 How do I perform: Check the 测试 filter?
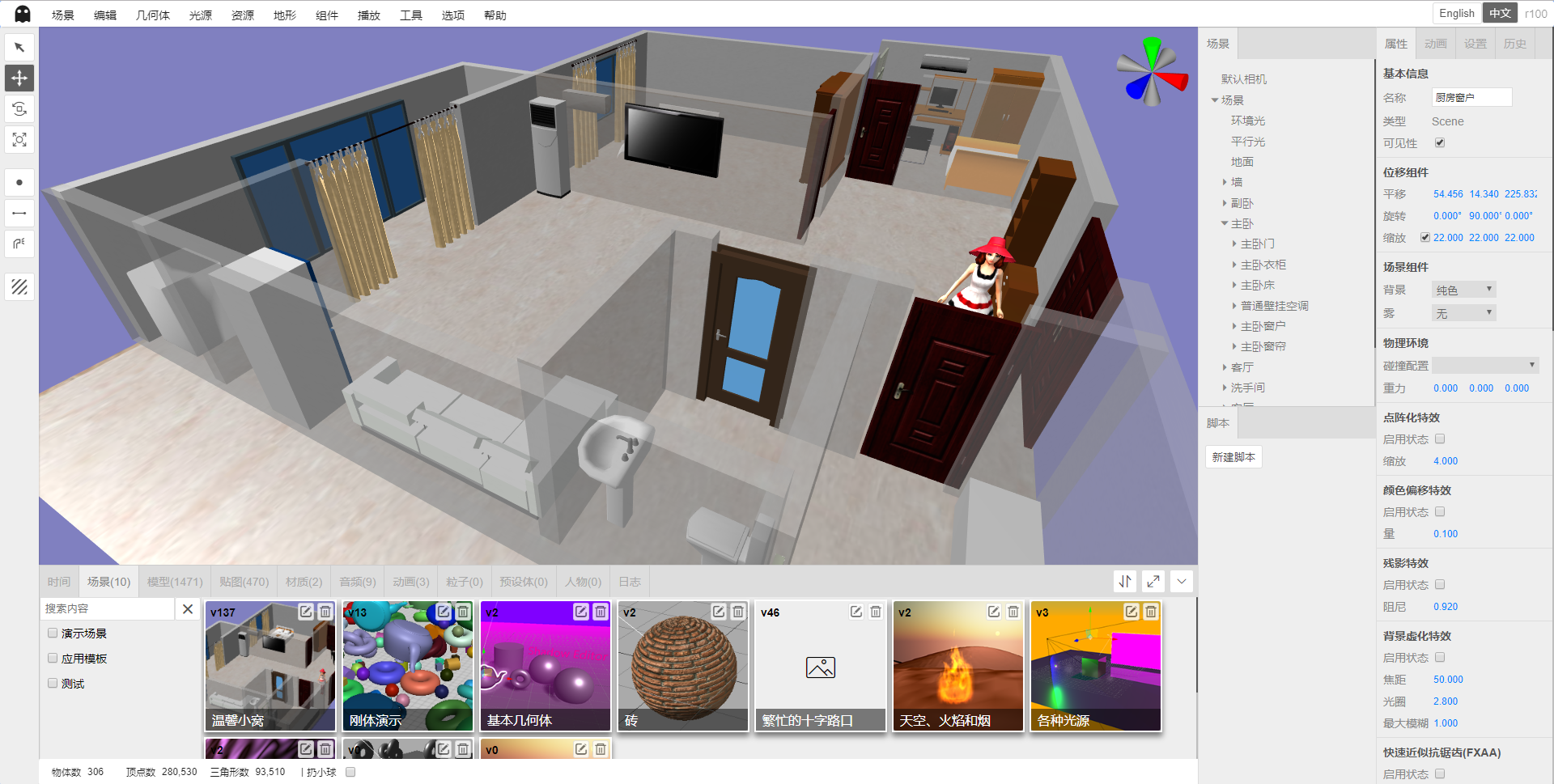click(53, 683)
